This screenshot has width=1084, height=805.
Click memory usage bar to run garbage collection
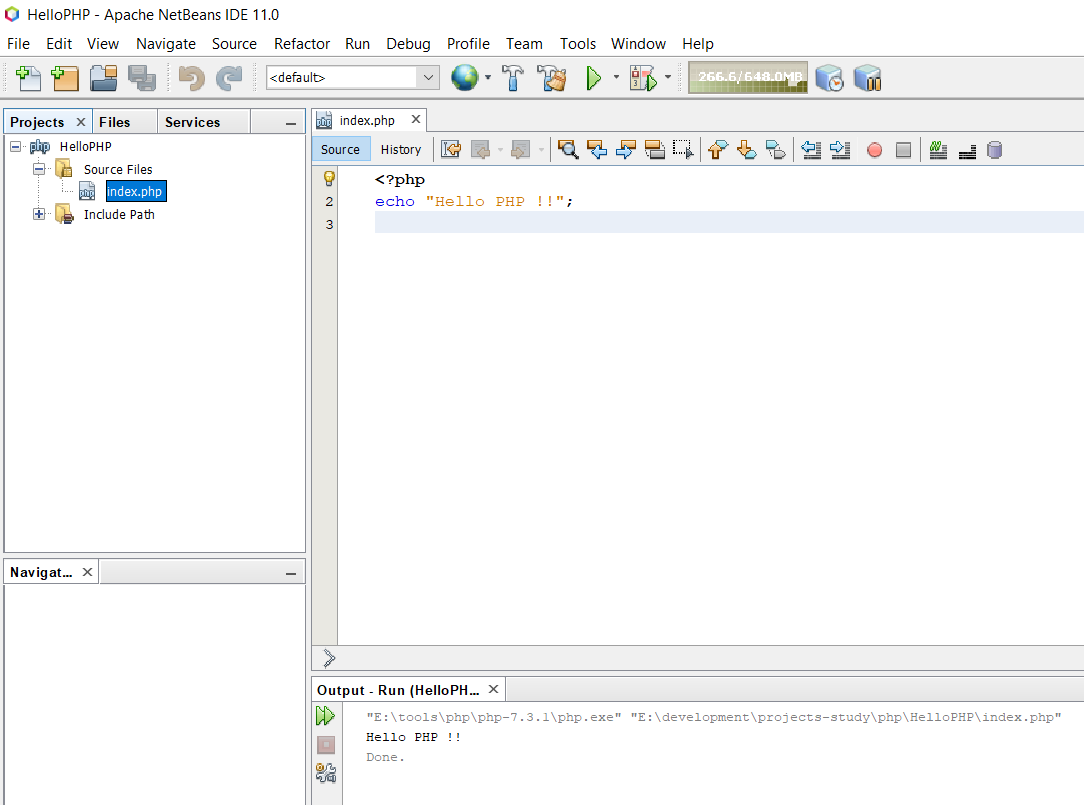[x=748, y=77]
